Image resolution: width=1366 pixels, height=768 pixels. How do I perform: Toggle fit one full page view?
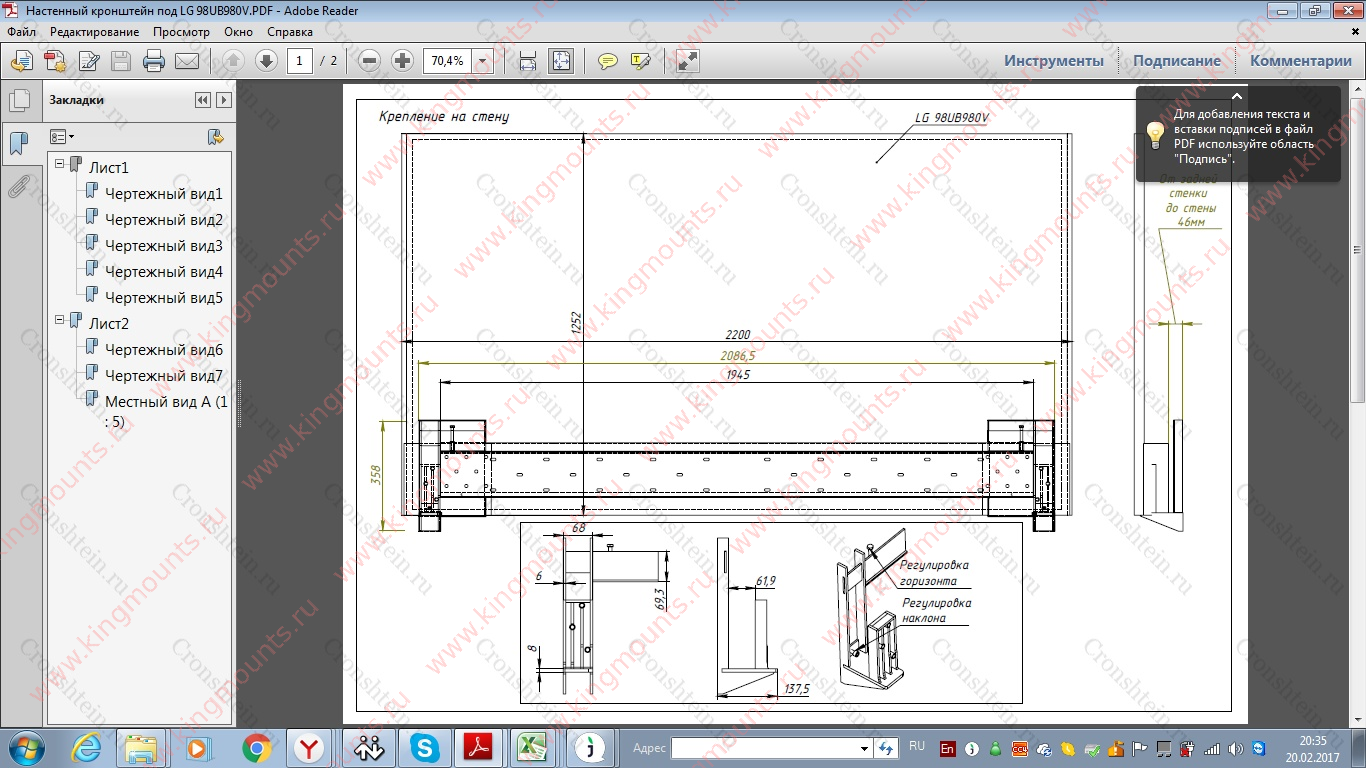pos(561,61)
